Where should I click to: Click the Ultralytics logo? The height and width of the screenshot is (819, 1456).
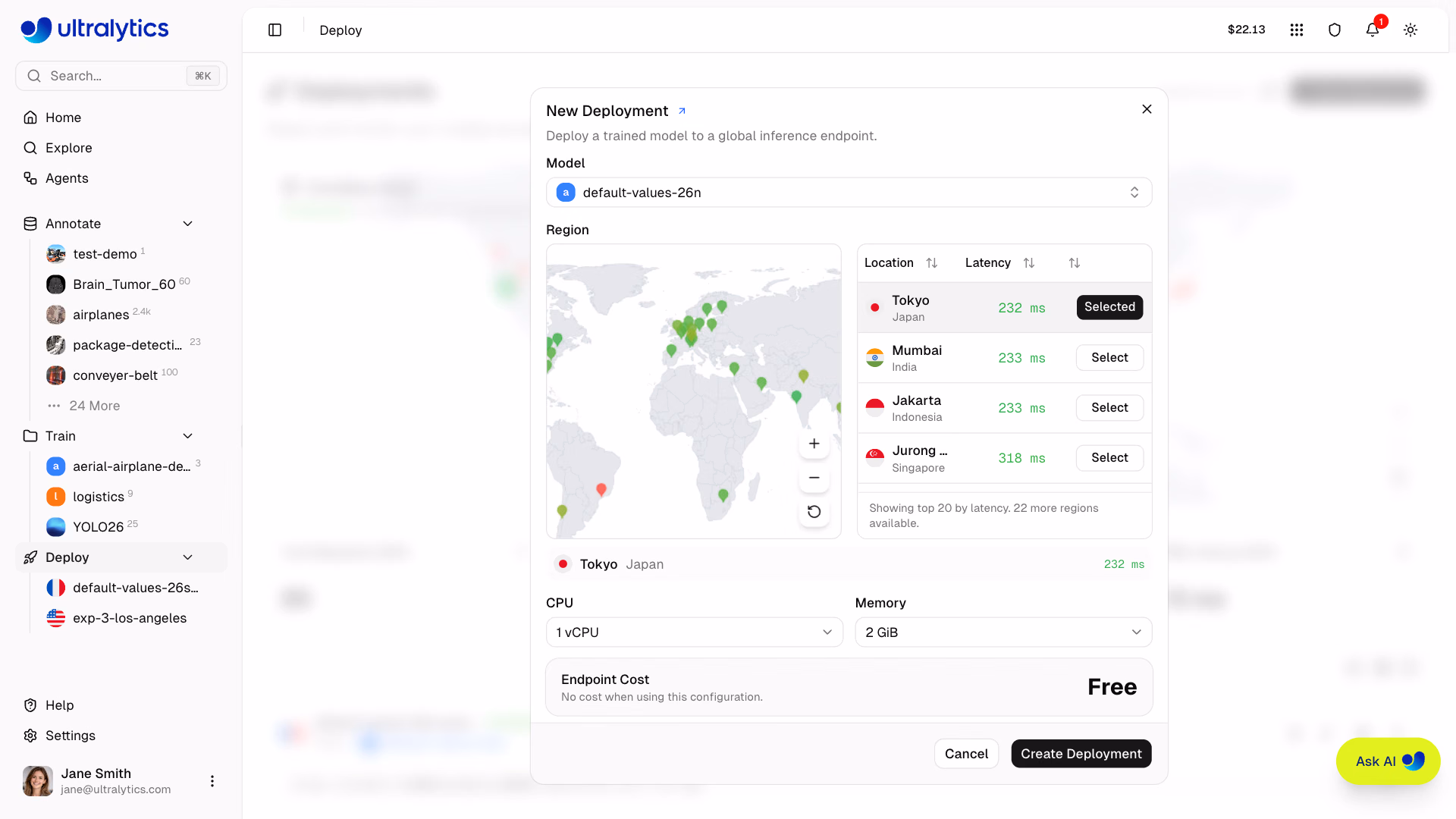click(x=95, y=29)
